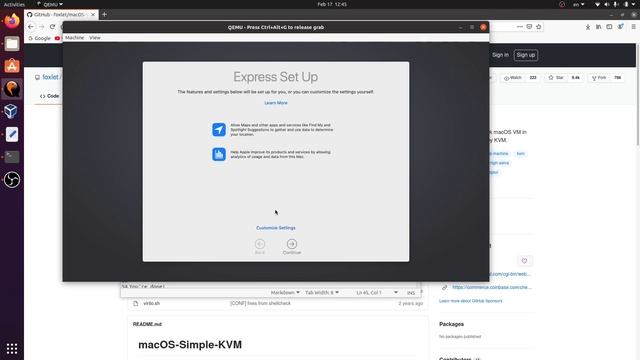Screen dimensions: 640x360
Task: Click the Sign up button on GitHub
Action: click(526, 55)
